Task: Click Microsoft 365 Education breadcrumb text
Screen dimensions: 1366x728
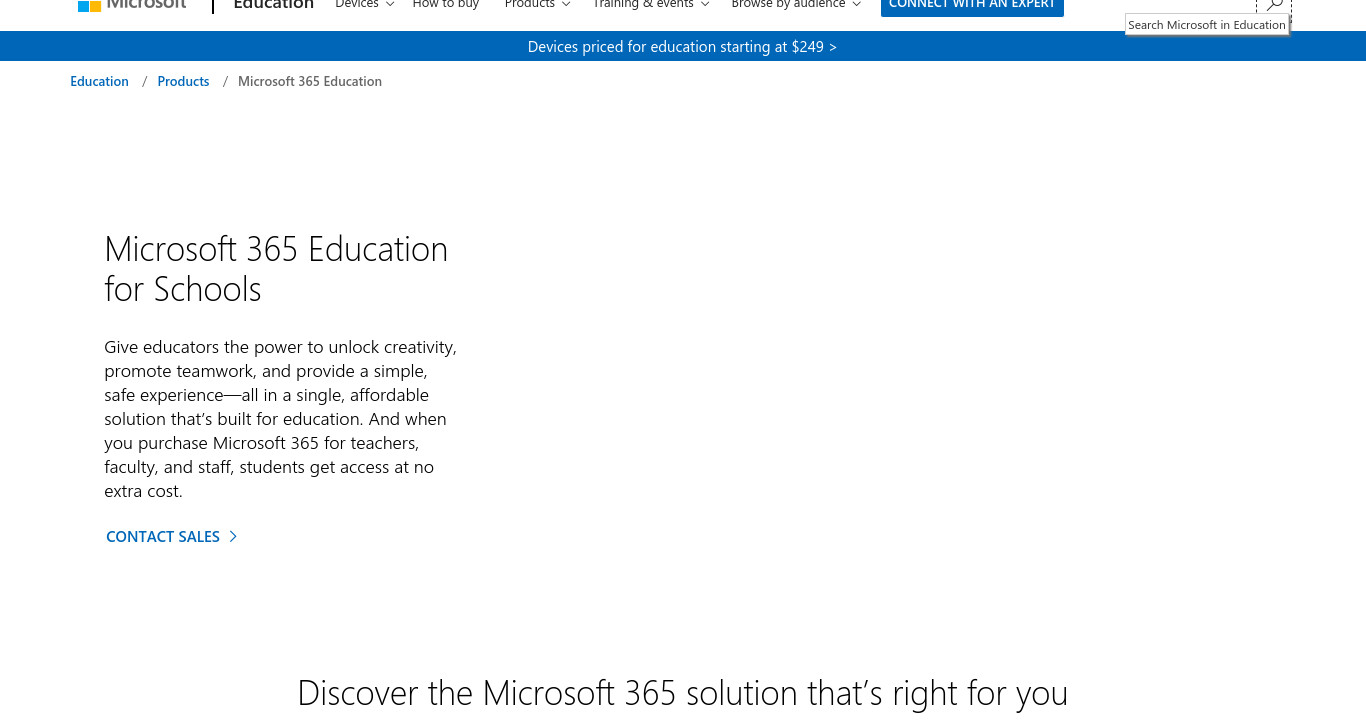Action: 310,82
